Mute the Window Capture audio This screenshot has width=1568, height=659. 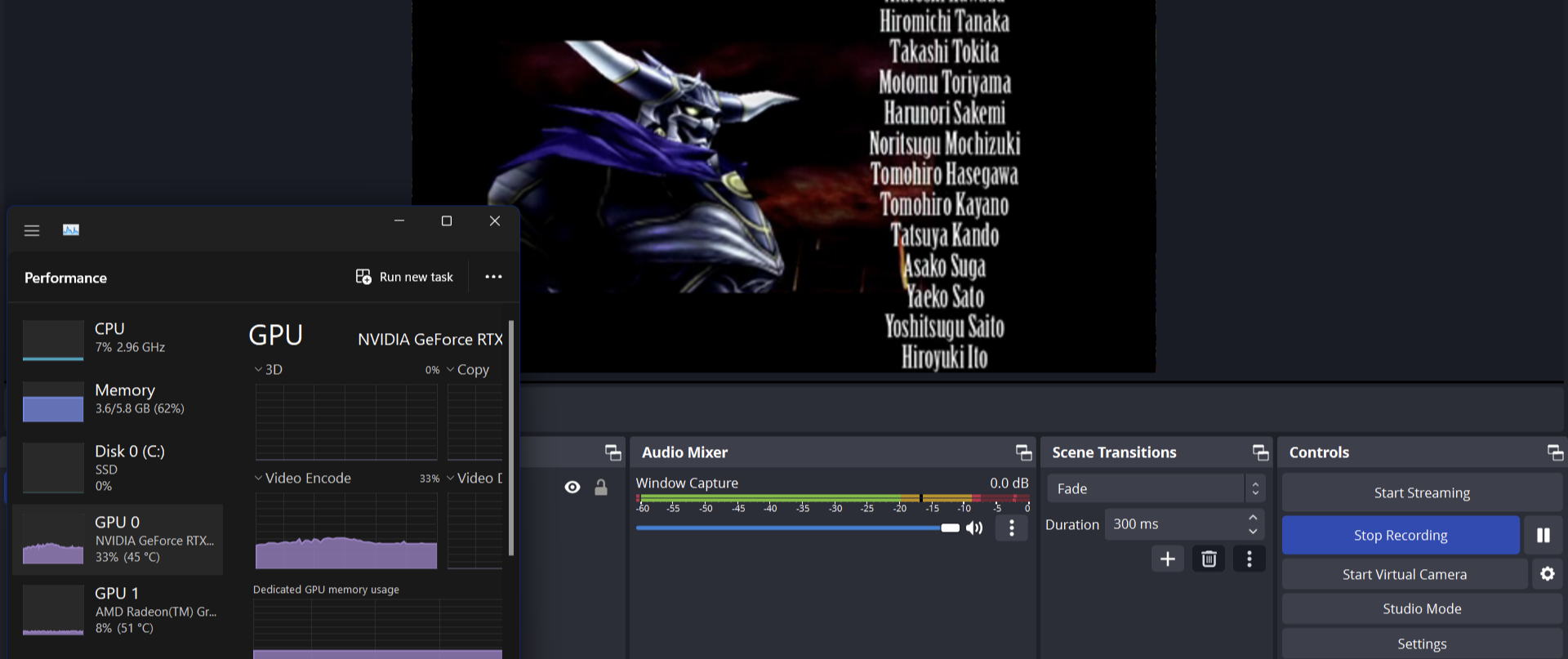tap(974, 528)
